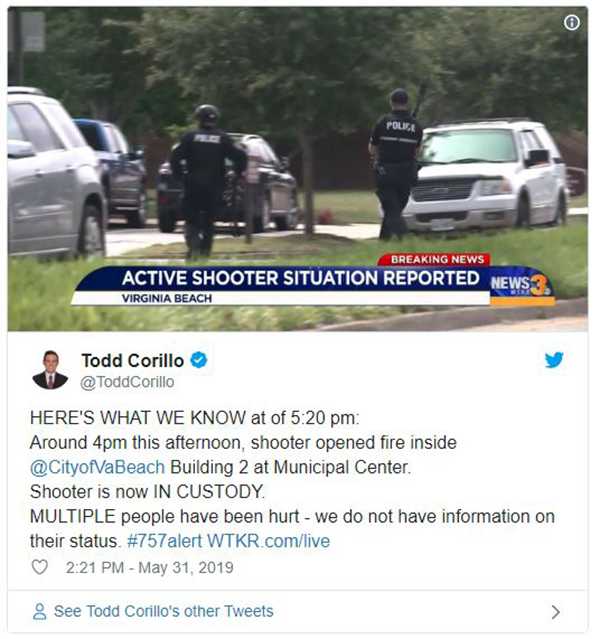The width and height of the screenshot is (600, 639).
Task: Click the person icon beside other Tweets
Action: pyautogui.click(x=40, y=611)
